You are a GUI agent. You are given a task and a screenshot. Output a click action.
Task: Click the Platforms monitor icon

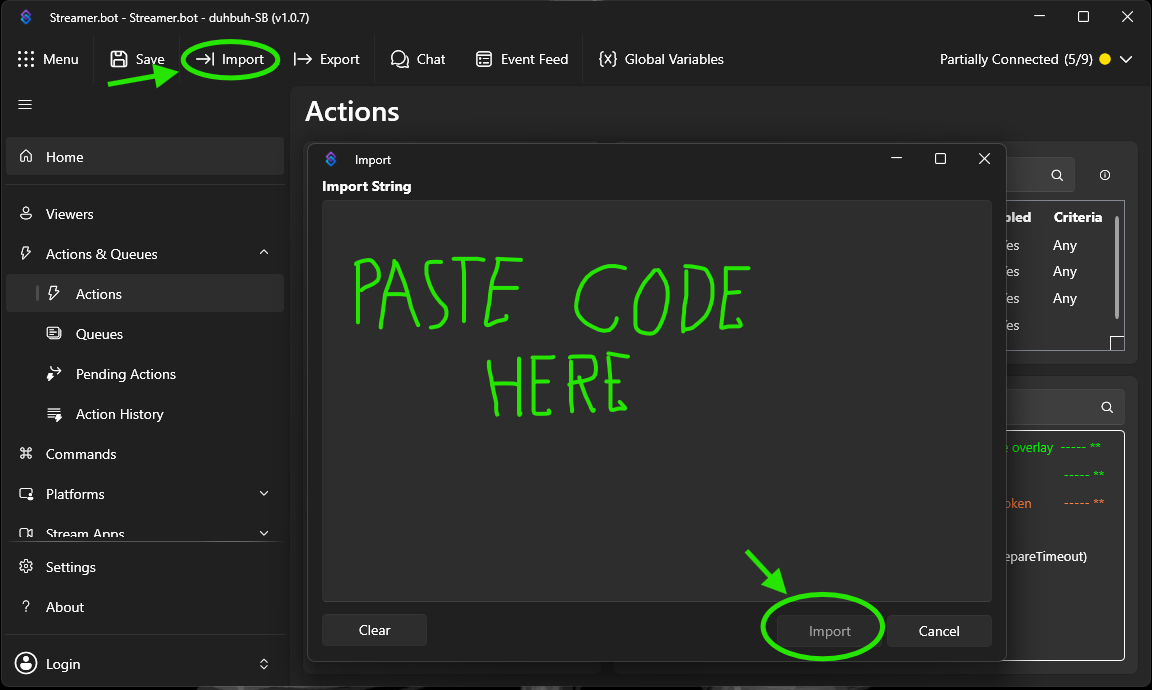tap(26, 494)
